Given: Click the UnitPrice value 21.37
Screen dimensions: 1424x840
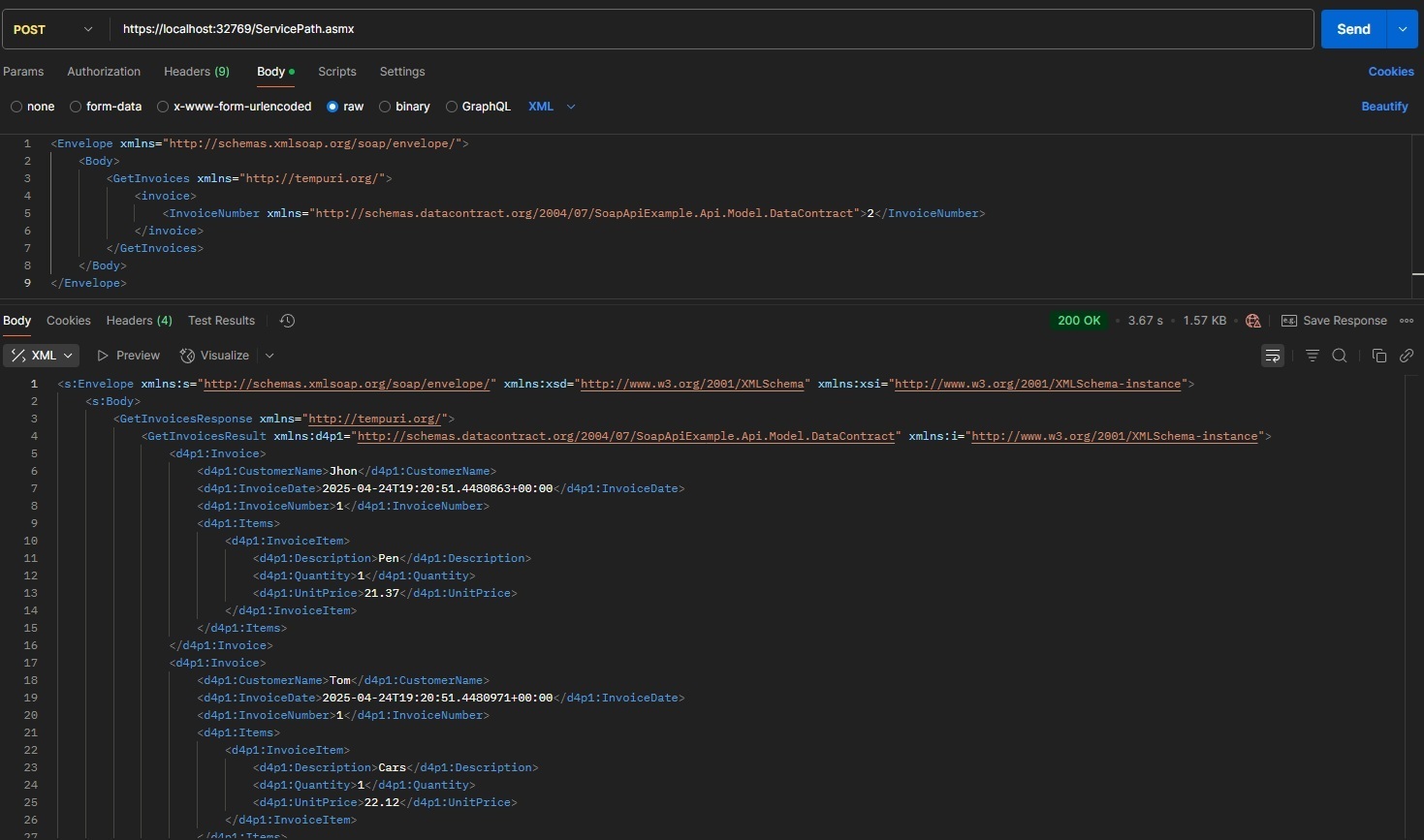Looking at the screenshot, I should coord(382,593).
